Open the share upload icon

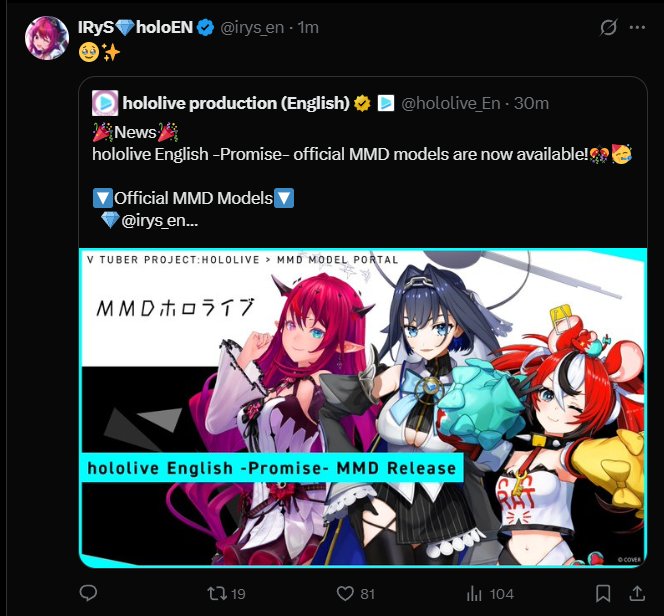[x=637, y=593]
